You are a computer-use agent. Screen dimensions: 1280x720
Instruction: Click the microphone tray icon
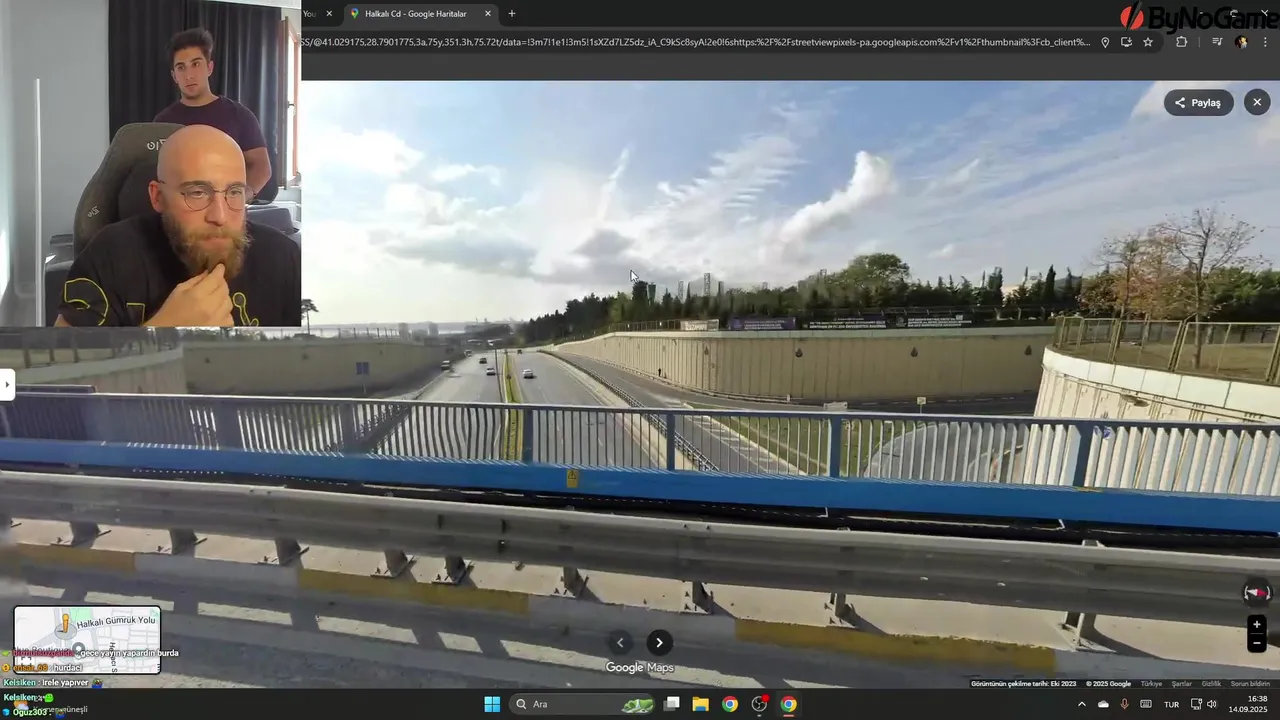(1125, 704)
